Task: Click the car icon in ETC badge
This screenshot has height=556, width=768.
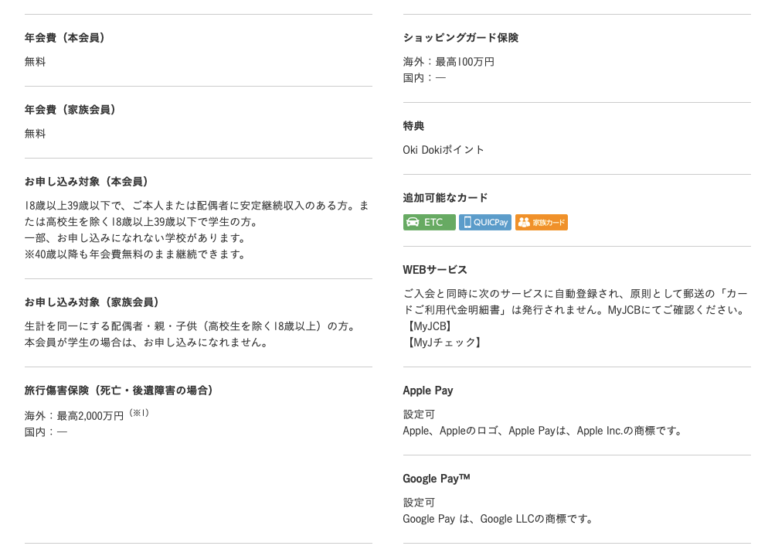Action: [413, 222]
